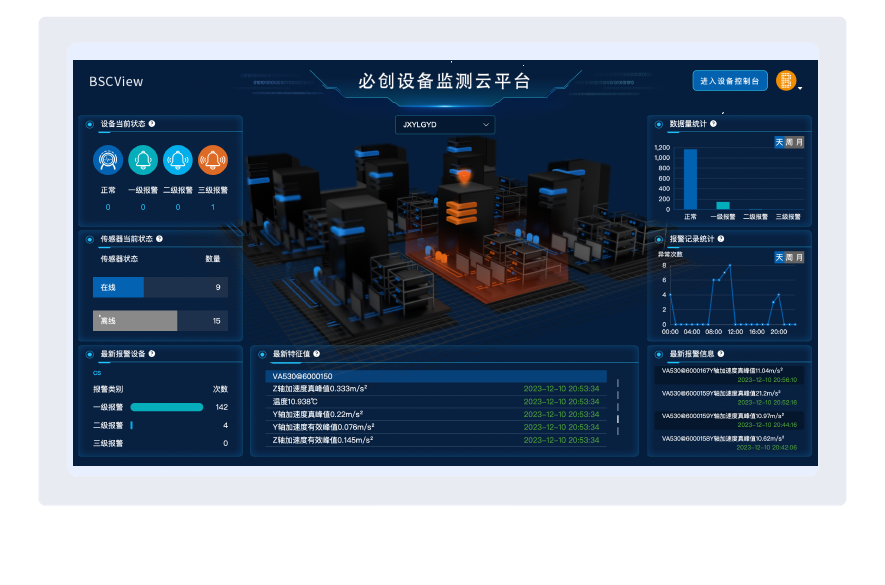
Task: Click help icon beside 传感器当前状态
Action: 159,239
